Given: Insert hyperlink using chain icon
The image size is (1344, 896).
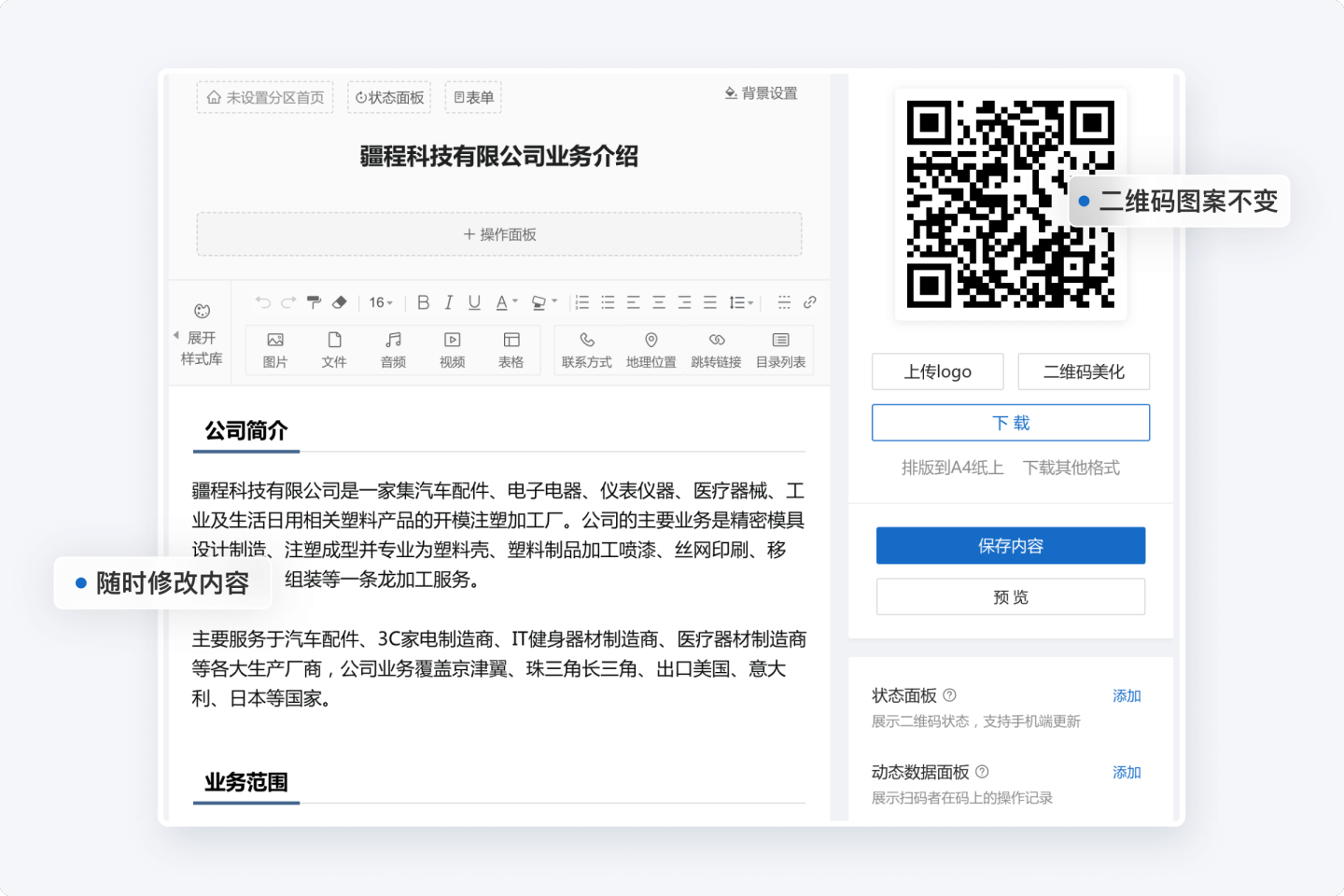Looking at the screenshot, I should (810, 302).
